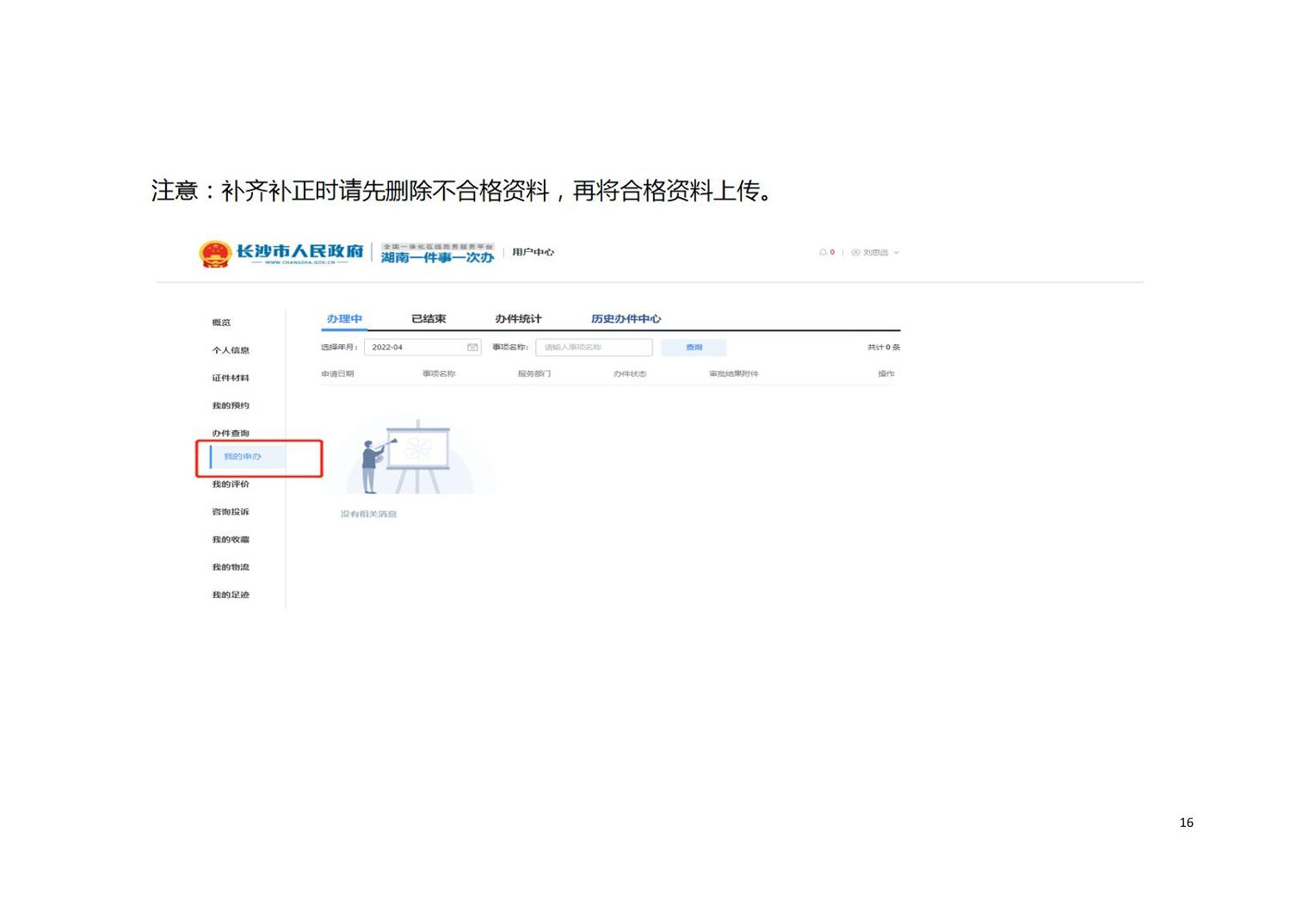Open 我的预约 sidebar item
Viewport: 1308px width, 924px height.
231,405
